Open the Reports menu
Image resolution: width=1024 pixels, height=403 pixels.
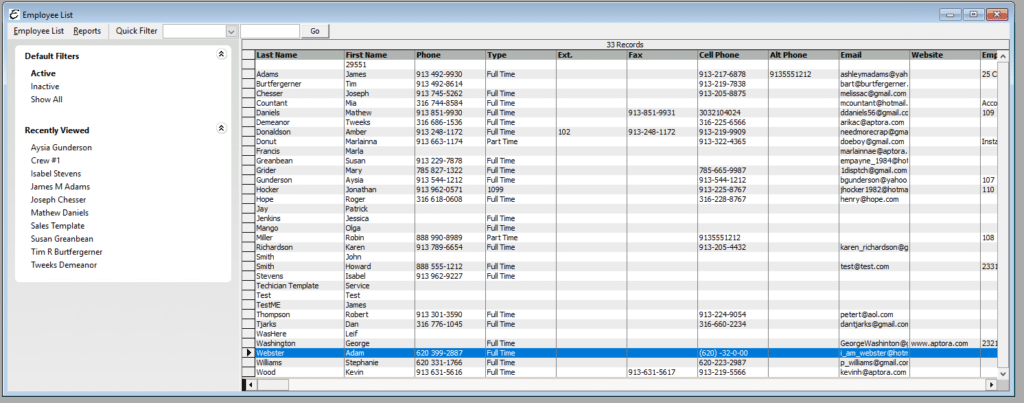(87, 31)
